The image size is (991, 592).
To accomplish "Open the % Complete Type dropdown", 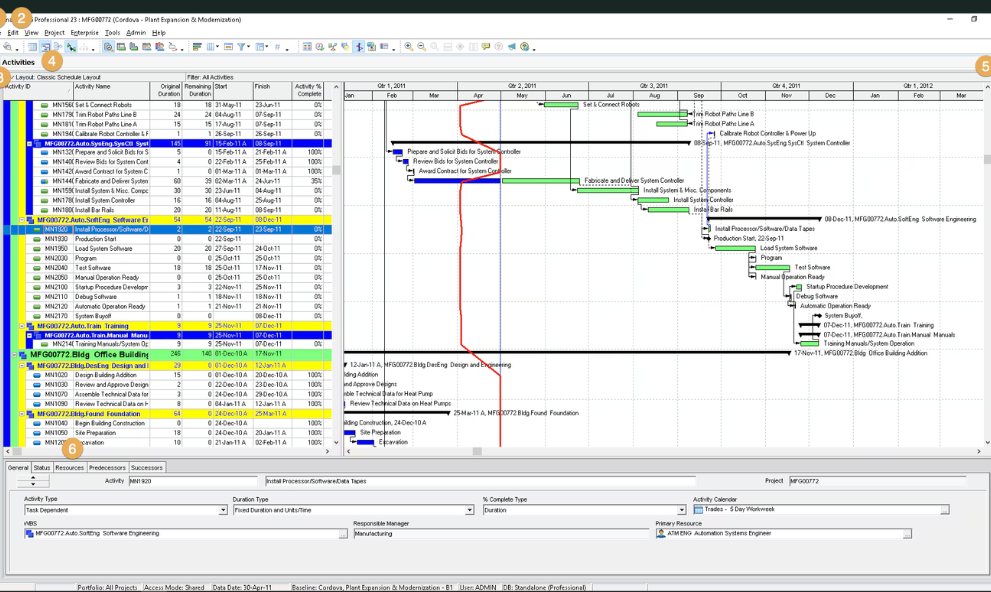I will (x=681, y=510).
